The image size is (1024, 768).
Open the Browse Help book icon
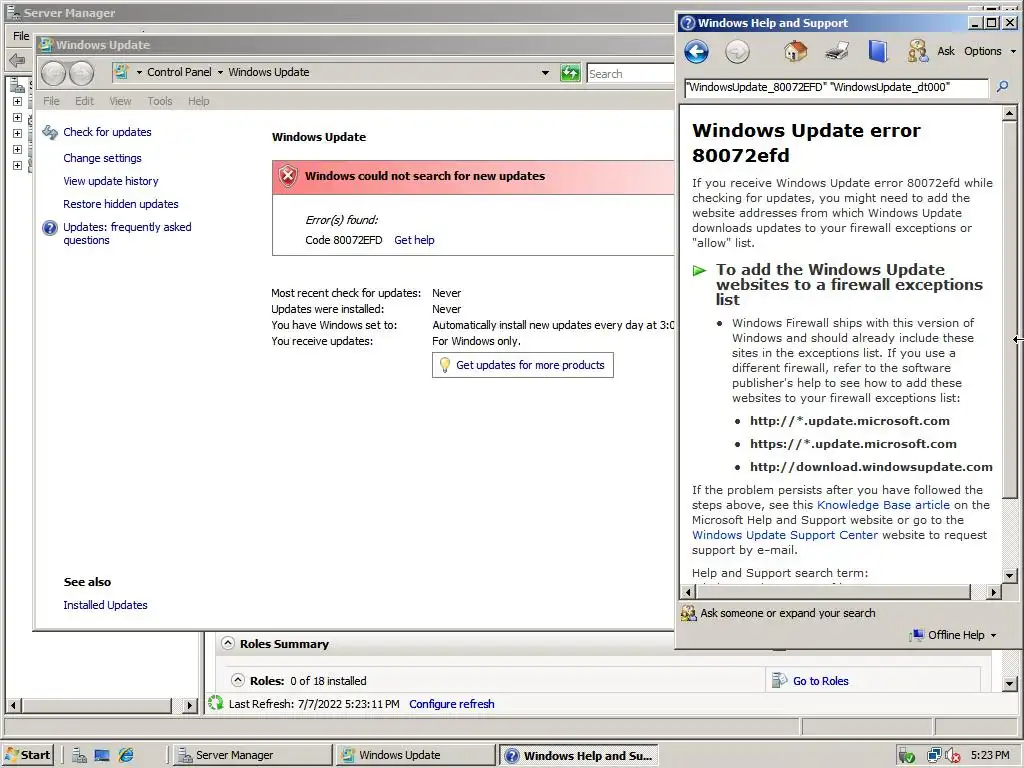878,51
